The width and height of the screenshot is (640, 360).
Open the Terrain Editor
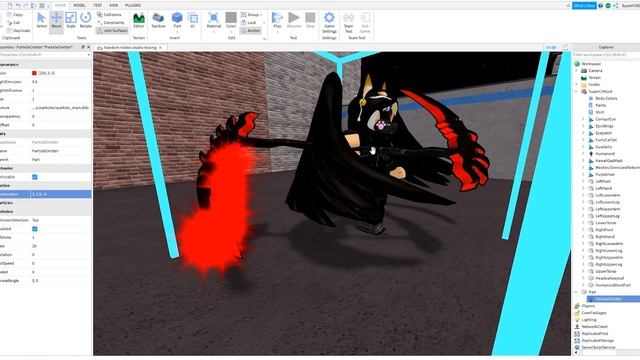click(139, 20)
